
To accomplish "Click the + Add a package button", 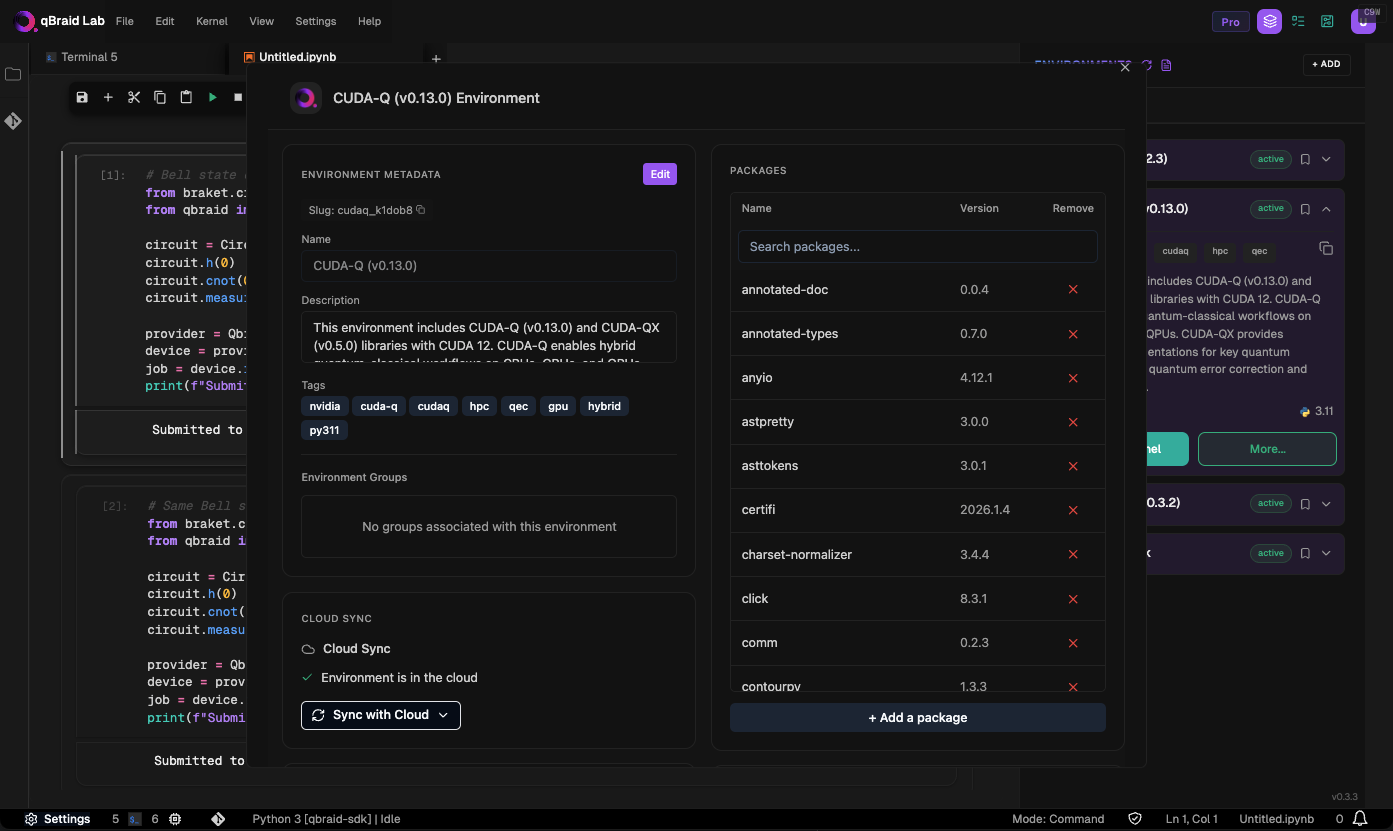I will [x=918, y=717].
